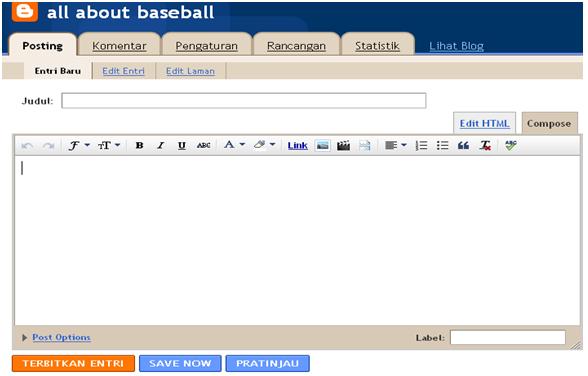Focus the Label input field
588x376 pixels.
pos(508,337)
